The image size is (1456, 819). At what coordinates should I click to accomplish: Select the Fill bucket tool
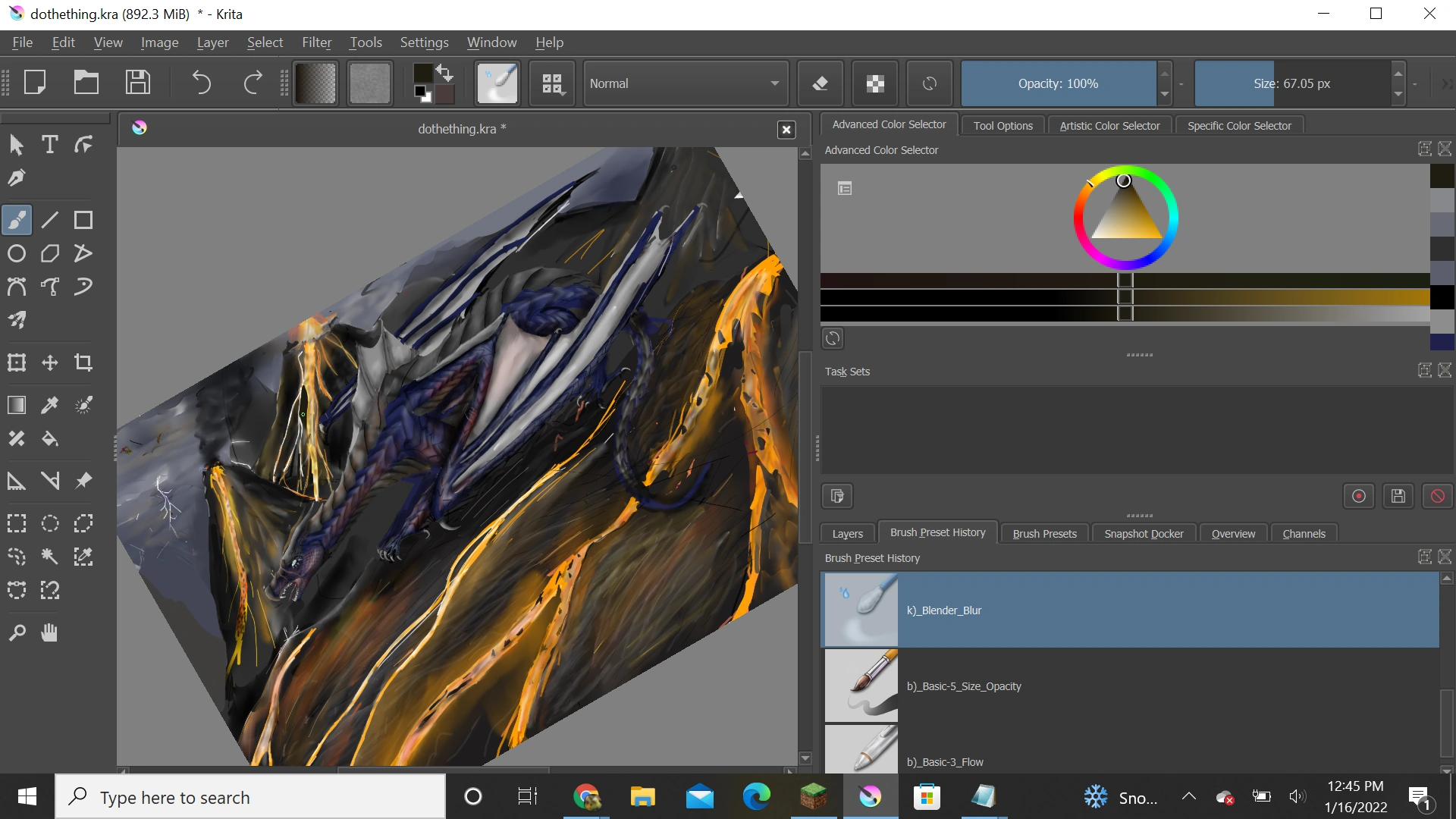tap(50, 439)
